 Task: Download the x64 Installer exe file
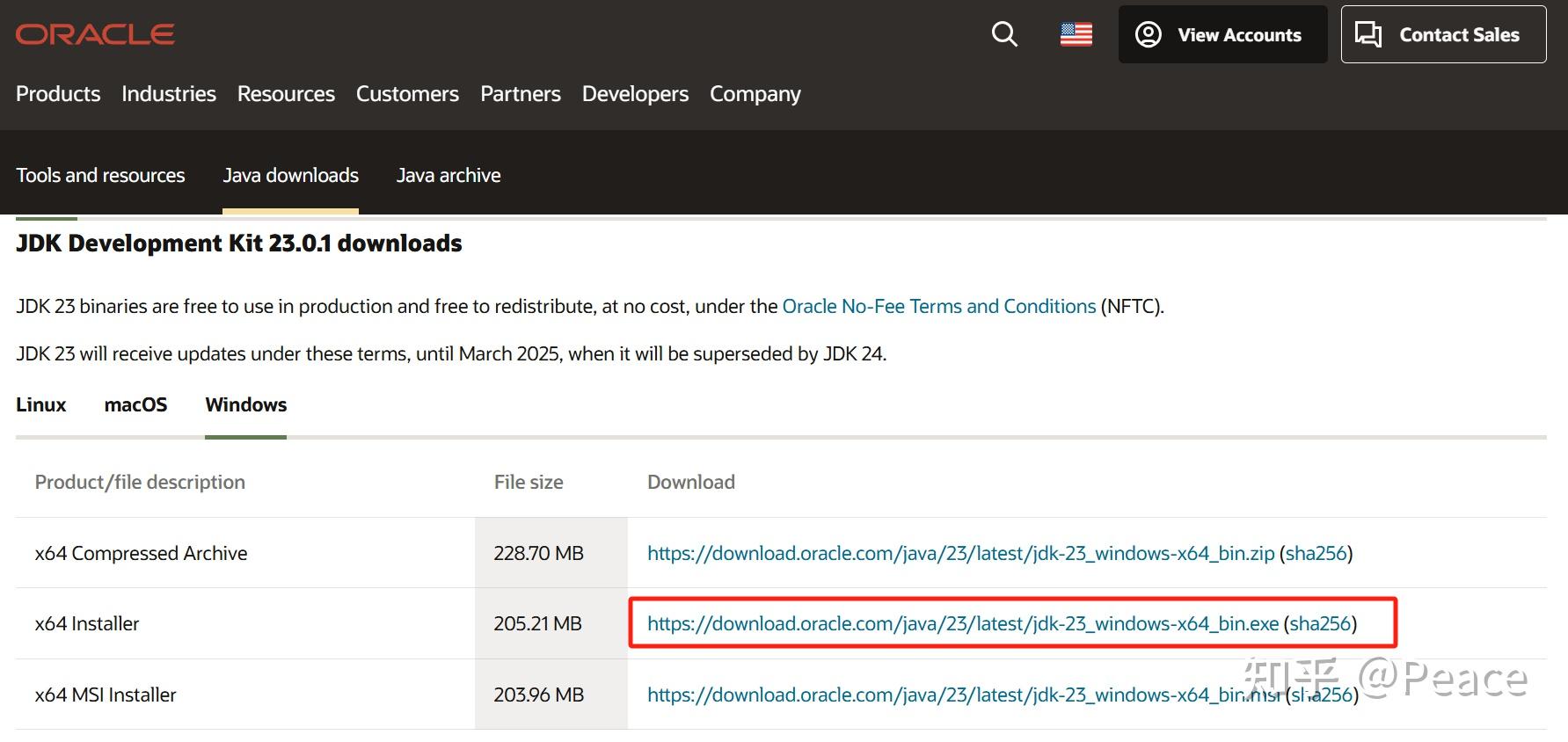[x=962, y=624]
